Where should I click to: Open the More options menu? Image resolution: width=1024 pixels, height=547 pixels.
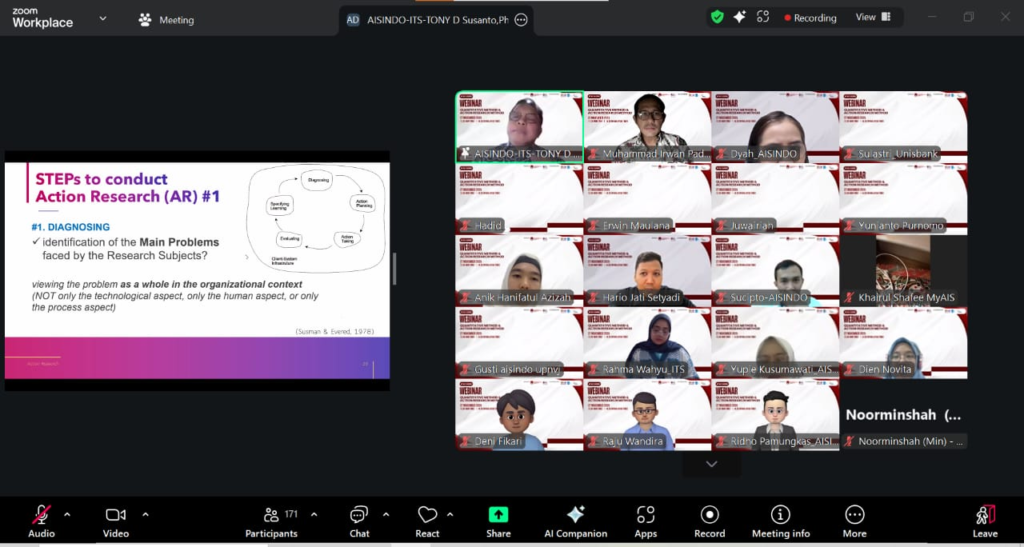(x=854, y=515)
